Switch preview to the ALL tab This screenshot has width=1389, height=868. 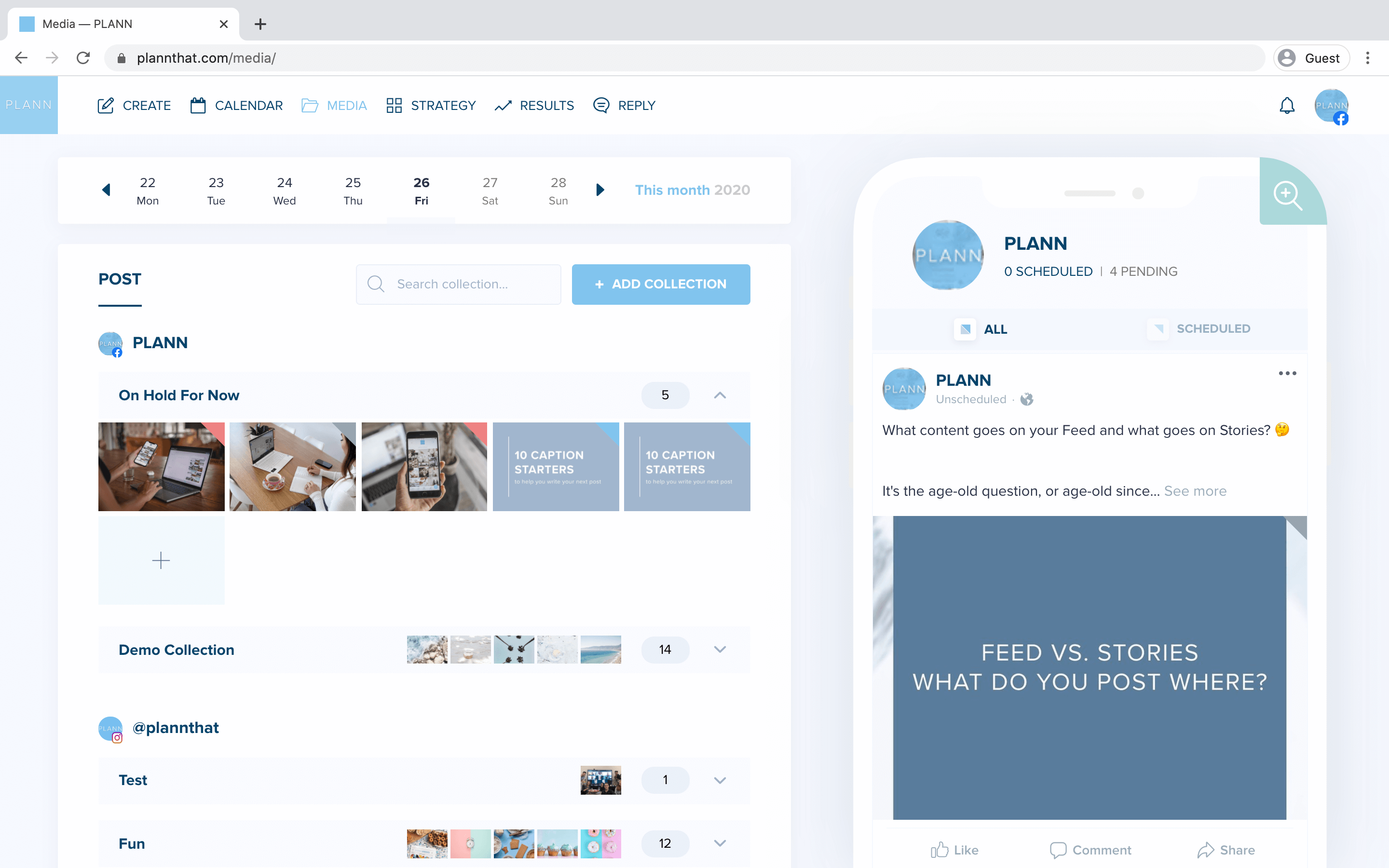coord(981,329)
